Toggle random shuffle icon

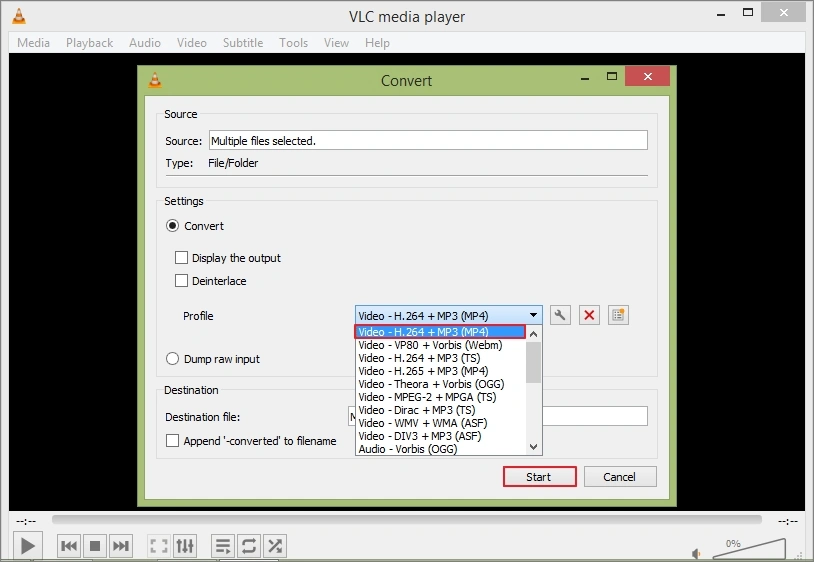pos(275,546)
